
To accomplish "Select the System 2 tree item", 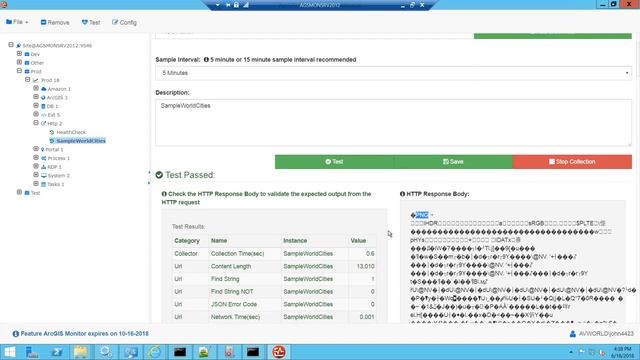I will 59,176.
